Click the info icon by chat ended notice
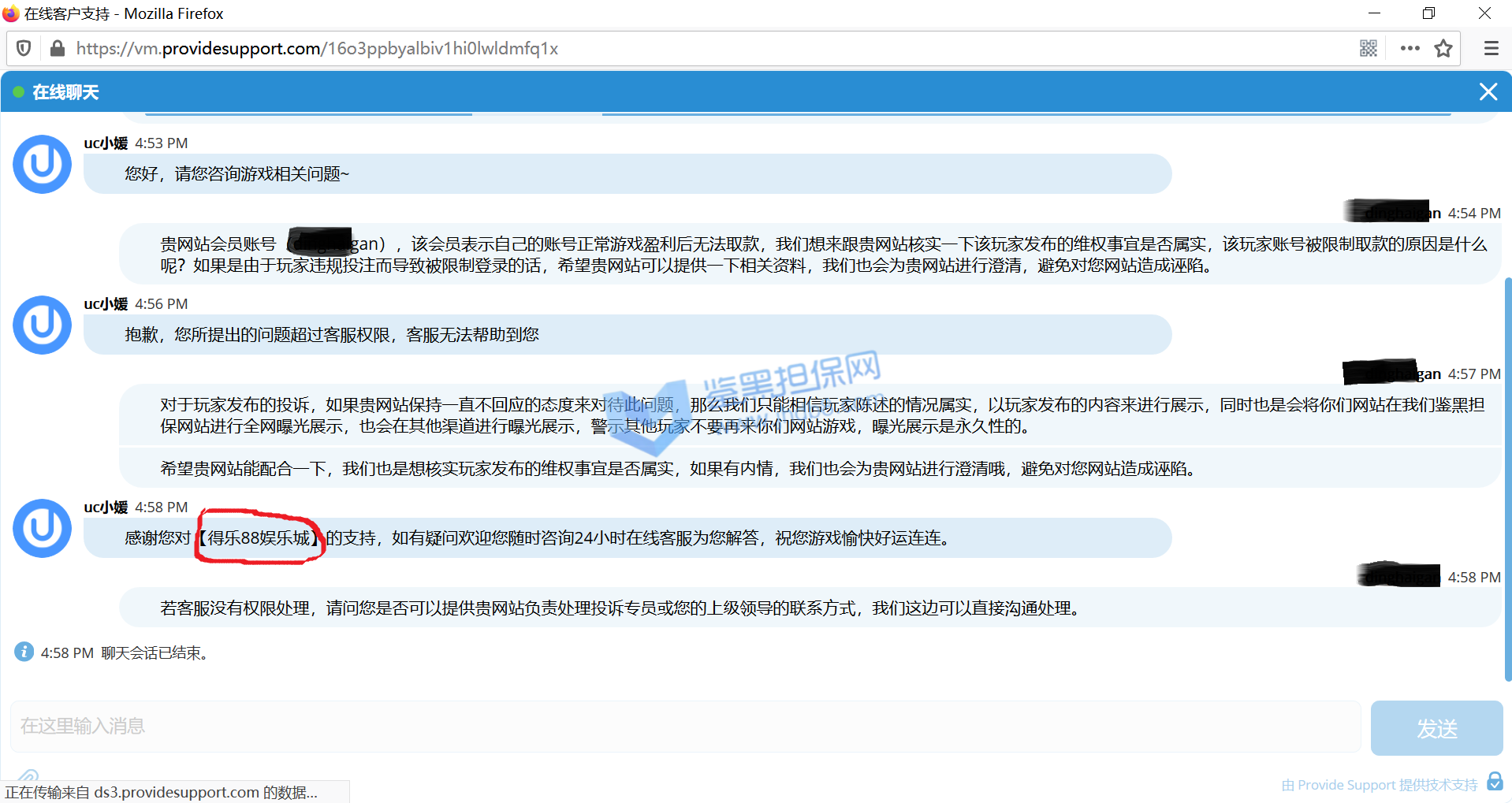The width and height of the screenshot is (1512, 803). coord(24,652)
